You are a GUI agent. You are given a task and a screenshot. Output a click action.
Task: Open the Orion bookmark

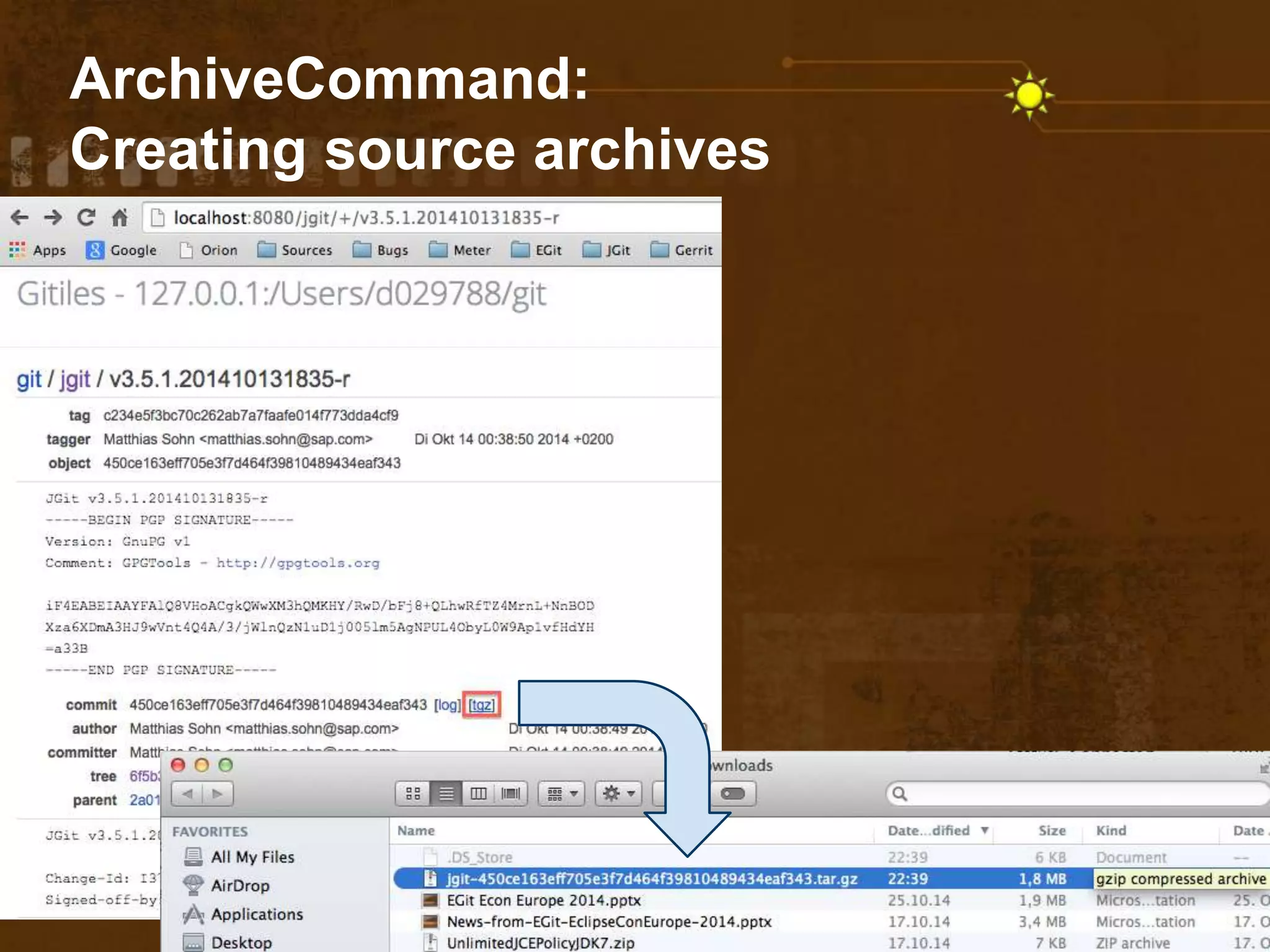[208, 250]
